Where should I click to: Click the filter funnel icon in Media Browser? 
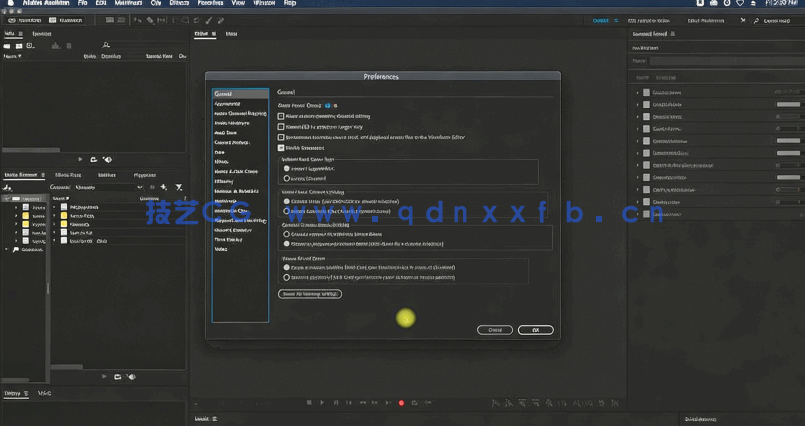pyautogui.click(x=178, y=187)
